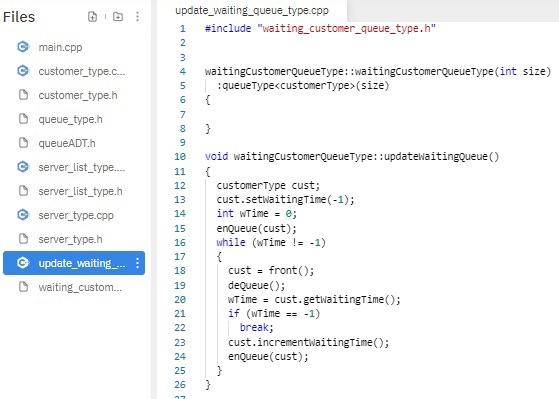Open server_type.h file
559x399 pixels.
pos(70,239)
